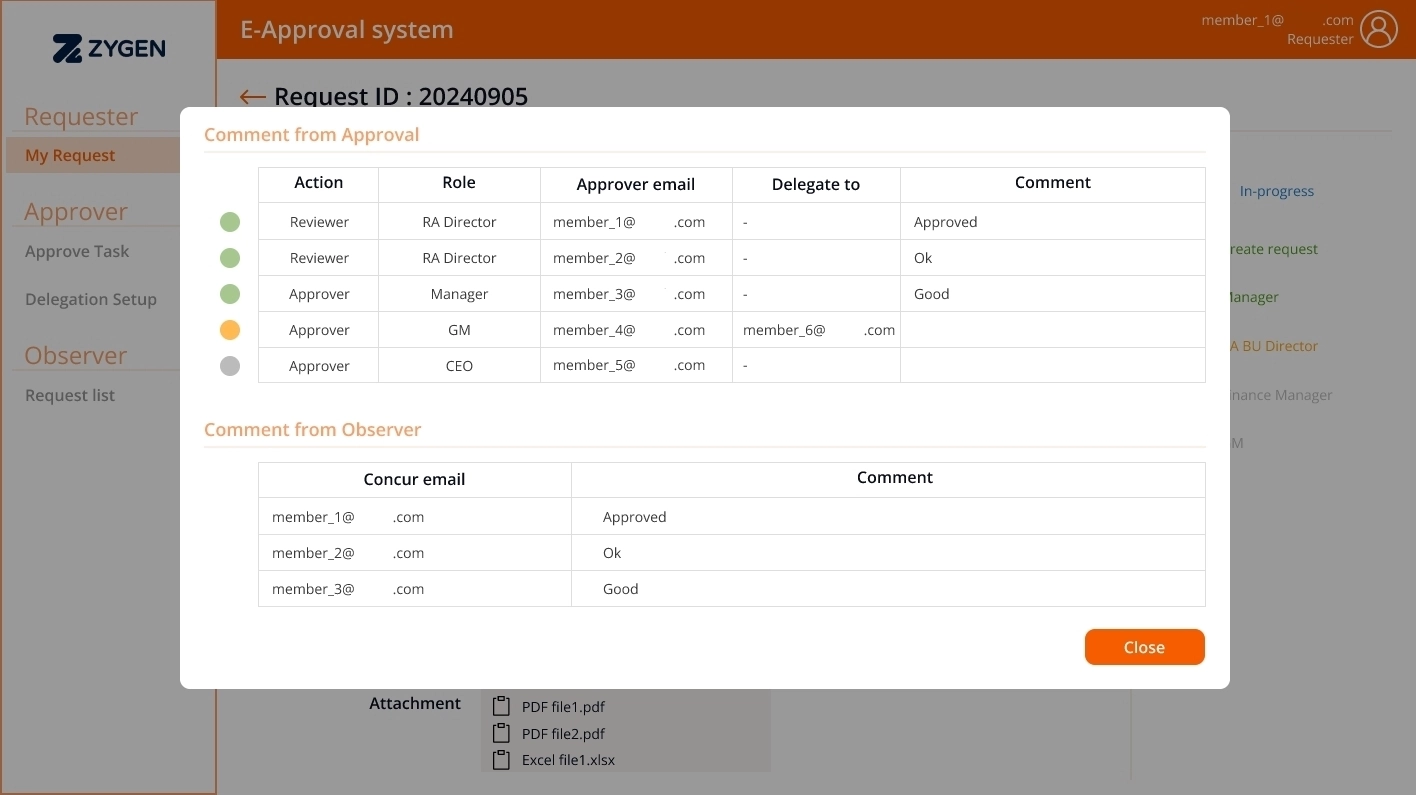Click the back arrow beside Request ID

coord(252,97)
